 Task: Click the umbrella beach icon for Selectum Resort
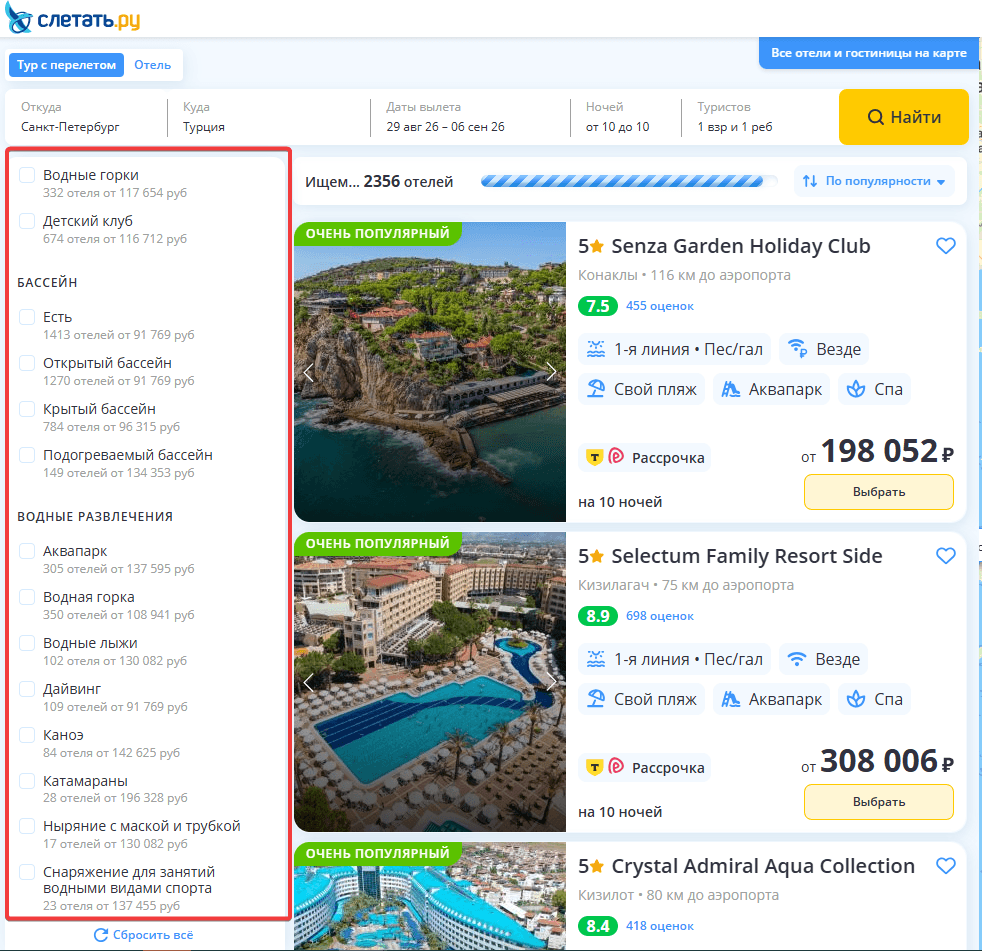[x=596, y=699]
